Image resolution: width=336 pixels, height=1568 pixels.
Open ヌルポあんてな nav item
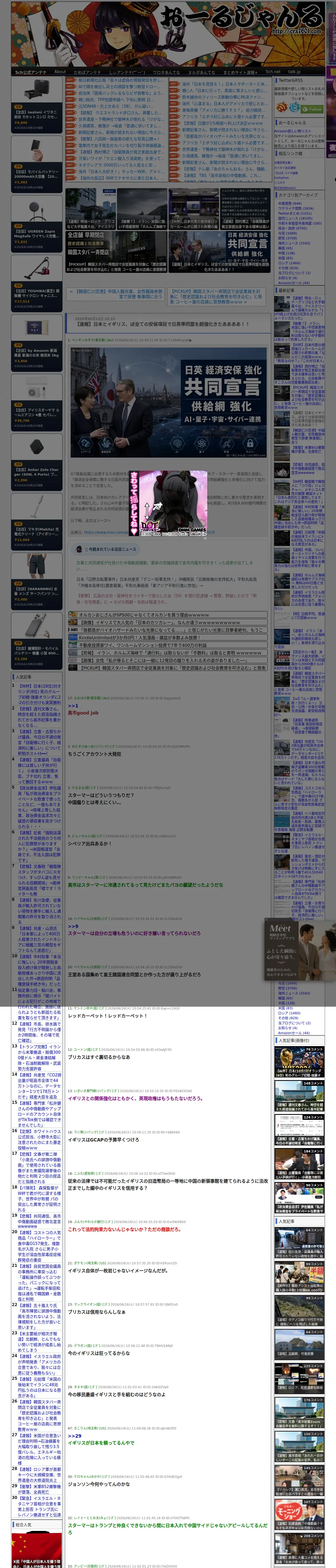201,72
